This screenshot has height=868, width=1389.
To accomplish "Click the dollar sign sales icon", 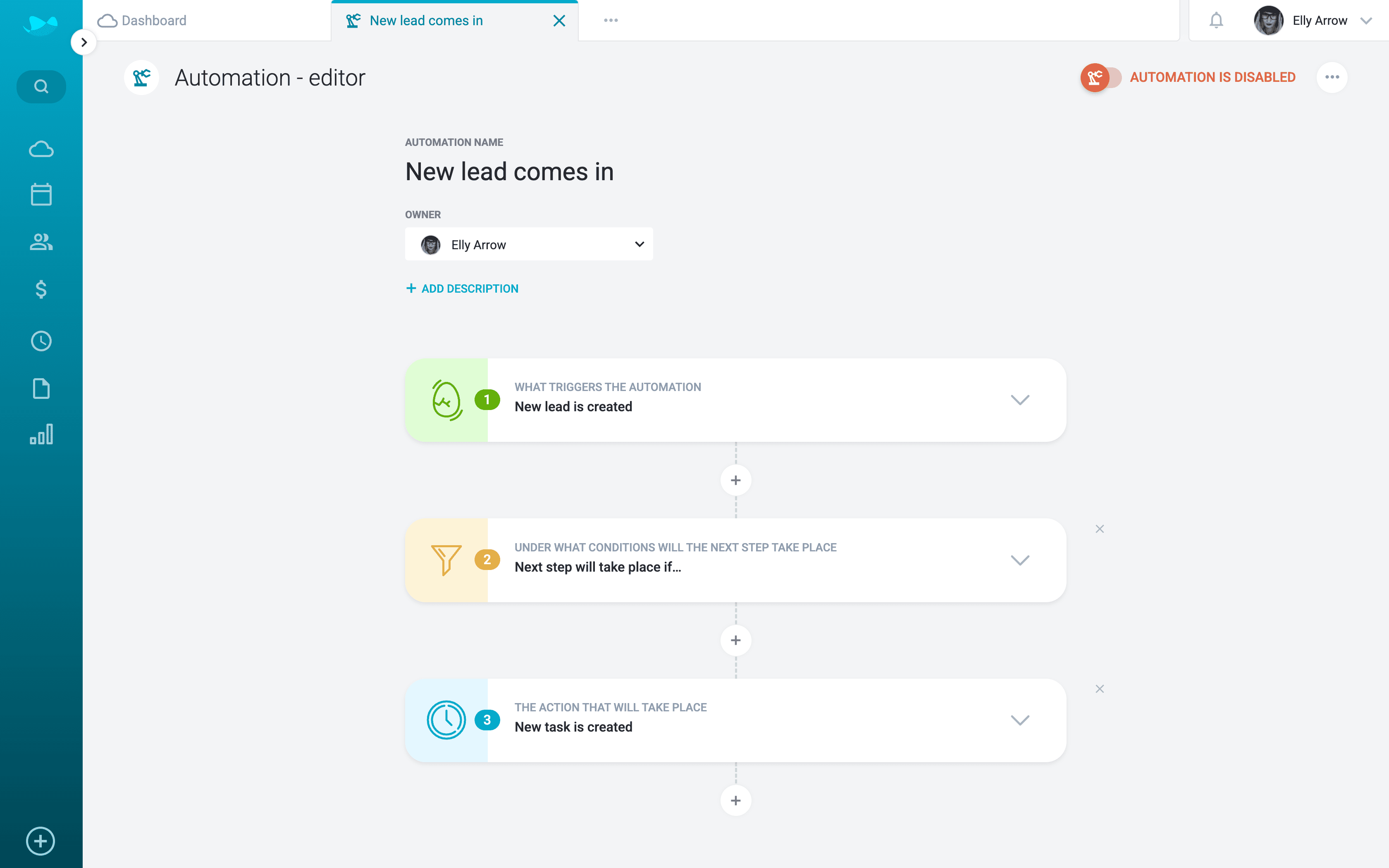I will [41, 289].
